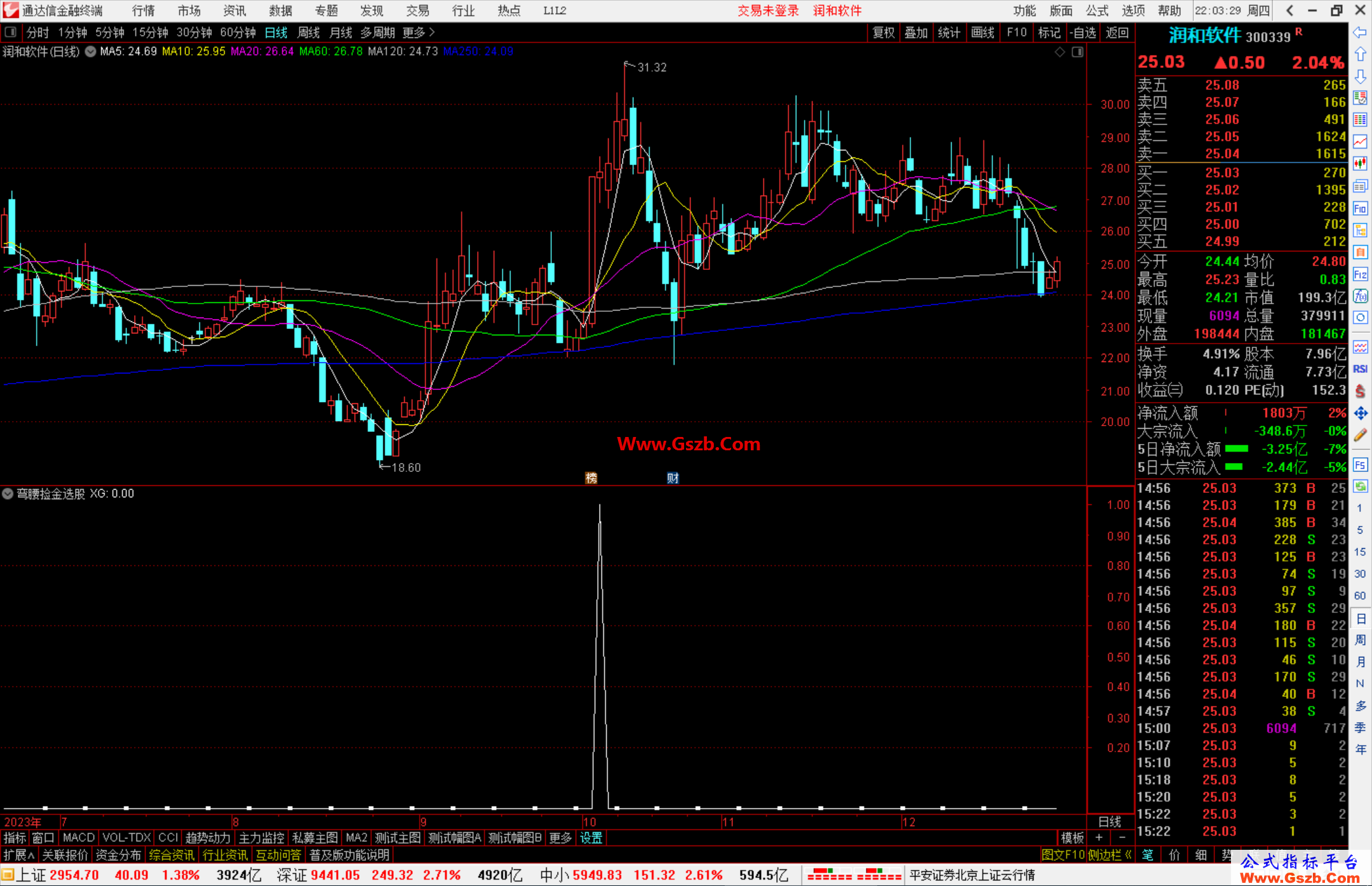
Task: Click the Tongdaxin red app logo
Action: 11,10
